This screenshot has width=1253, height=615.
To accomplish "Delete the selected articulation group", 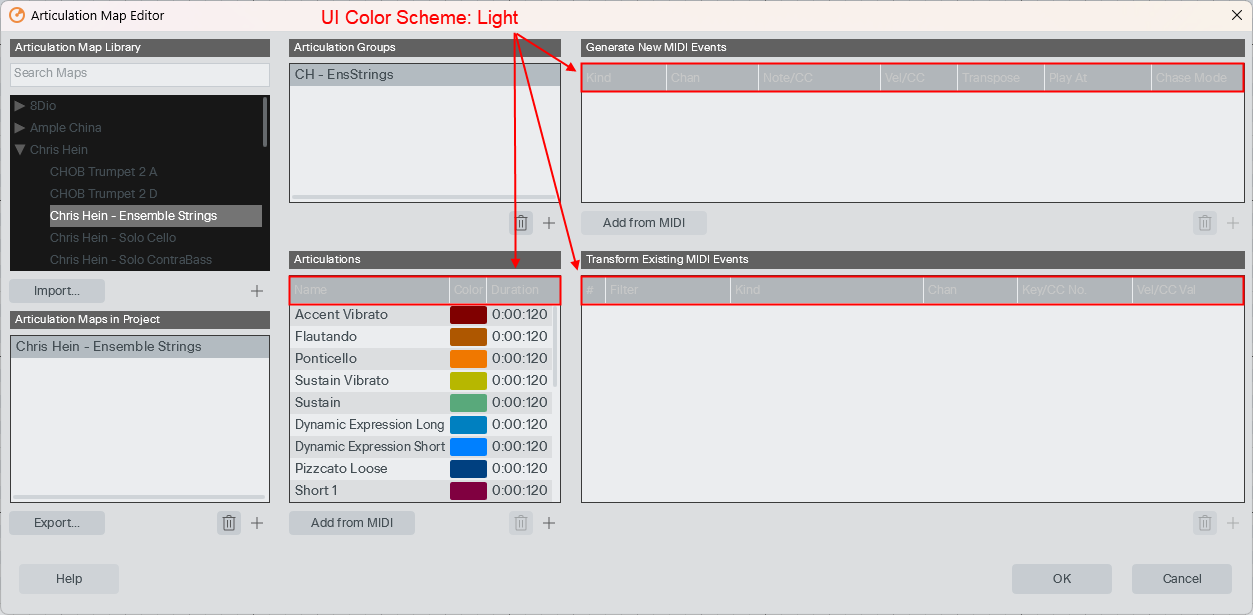I will [520, 223].
